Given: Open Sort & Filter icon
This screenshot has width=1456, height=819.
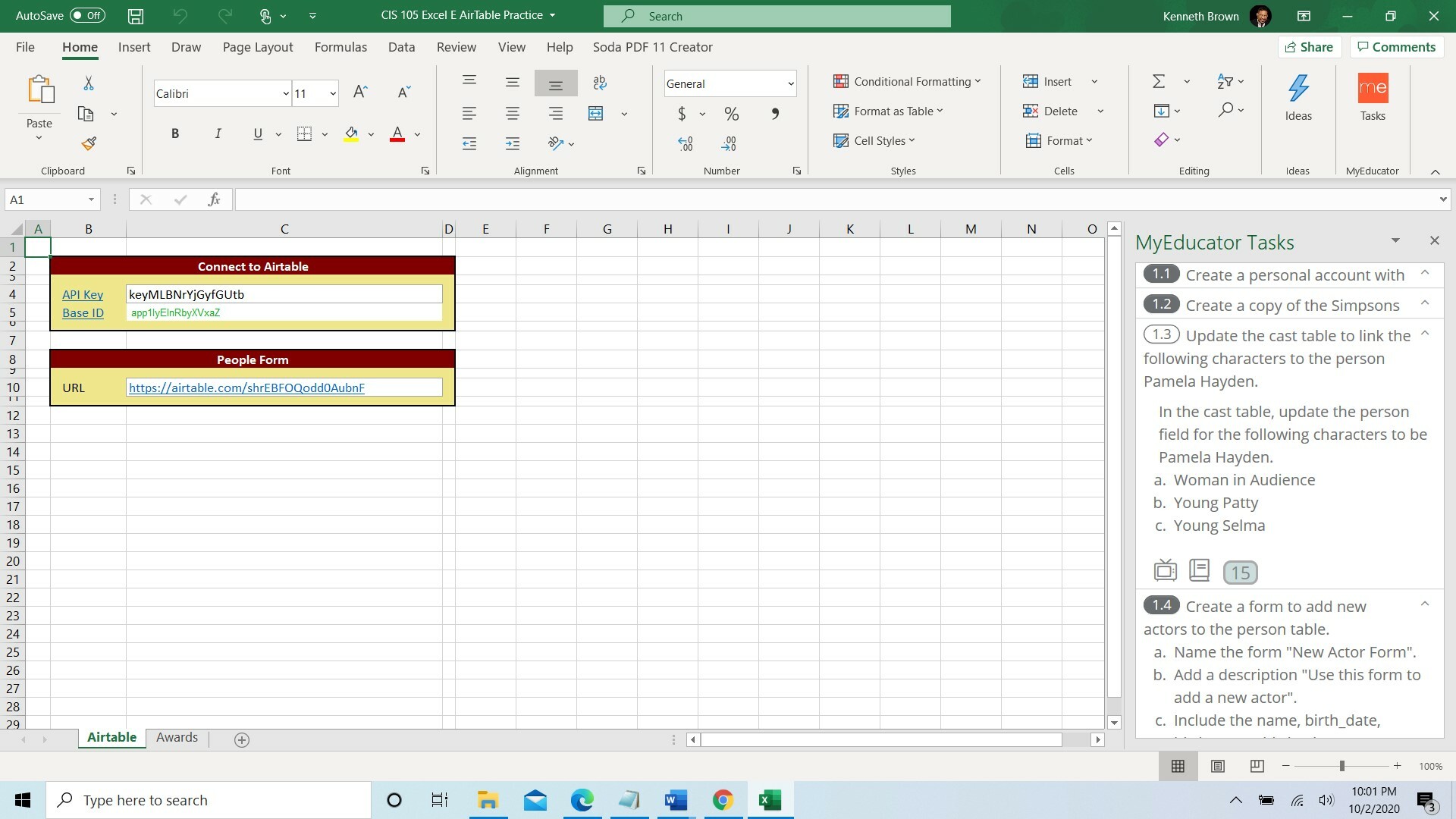Looking at the screenshot, I should tap(1225, 81).
